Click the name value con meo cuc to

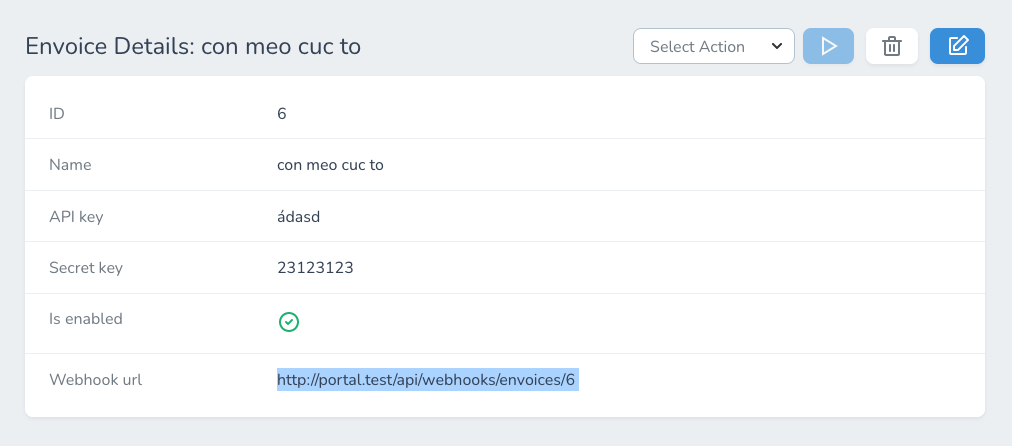[x=330, y=165]
